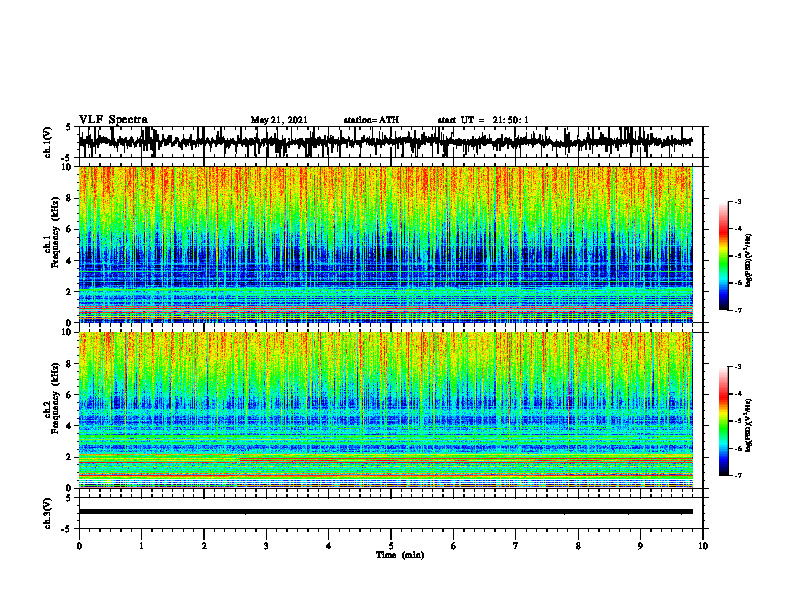Click ch.2 "Frequency (kHz)" axis label
Viewport: 792px width, 612px height.
(x=55, y=398)
